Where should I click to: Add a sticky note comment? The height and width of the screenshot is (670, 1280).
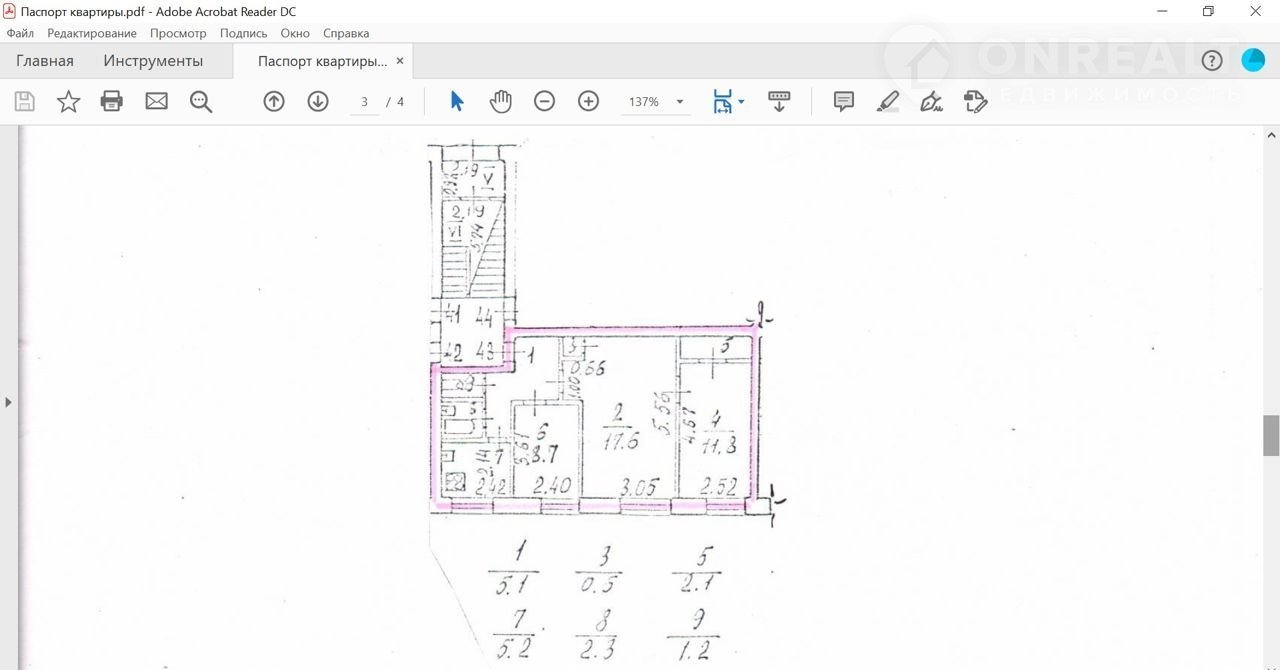(x=844, y=101)
